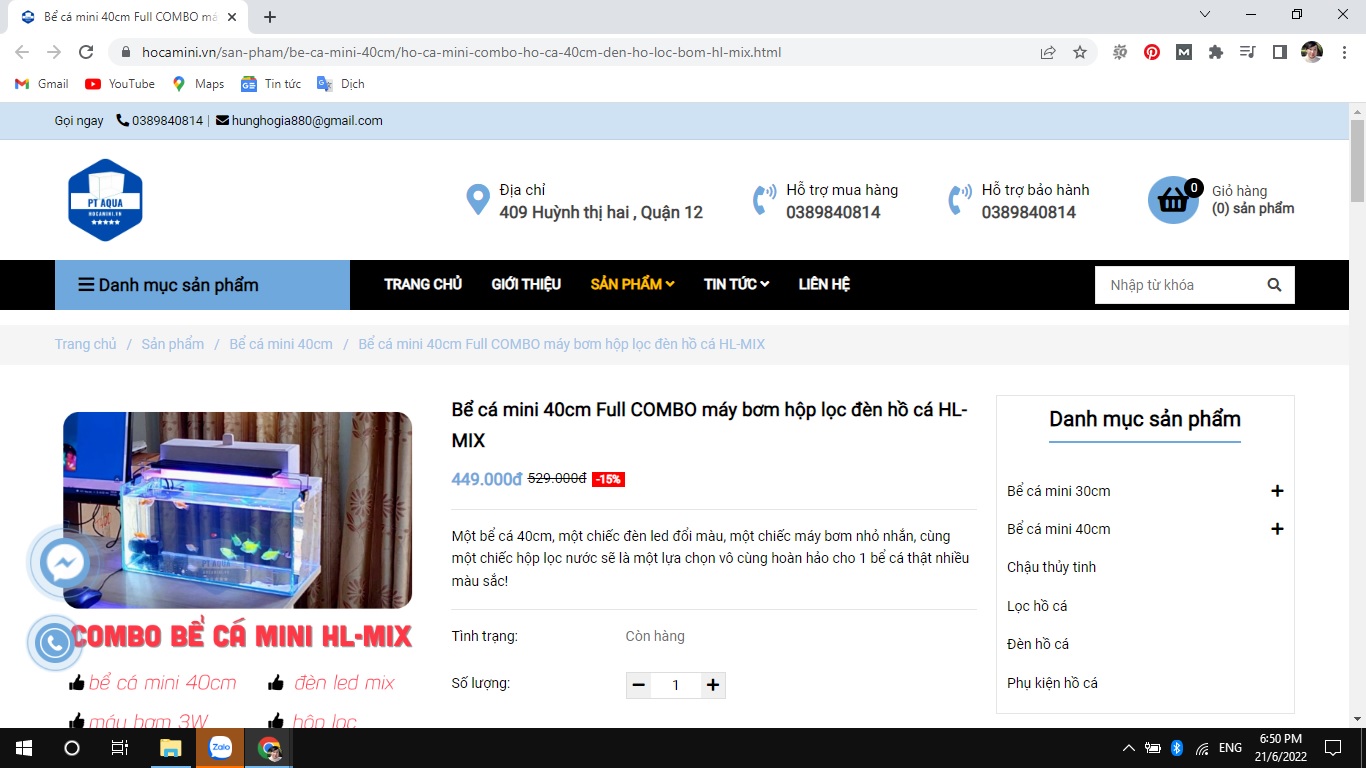Expand the Bể cá mini 30cm category
1366x768 pixels.
1276,491
